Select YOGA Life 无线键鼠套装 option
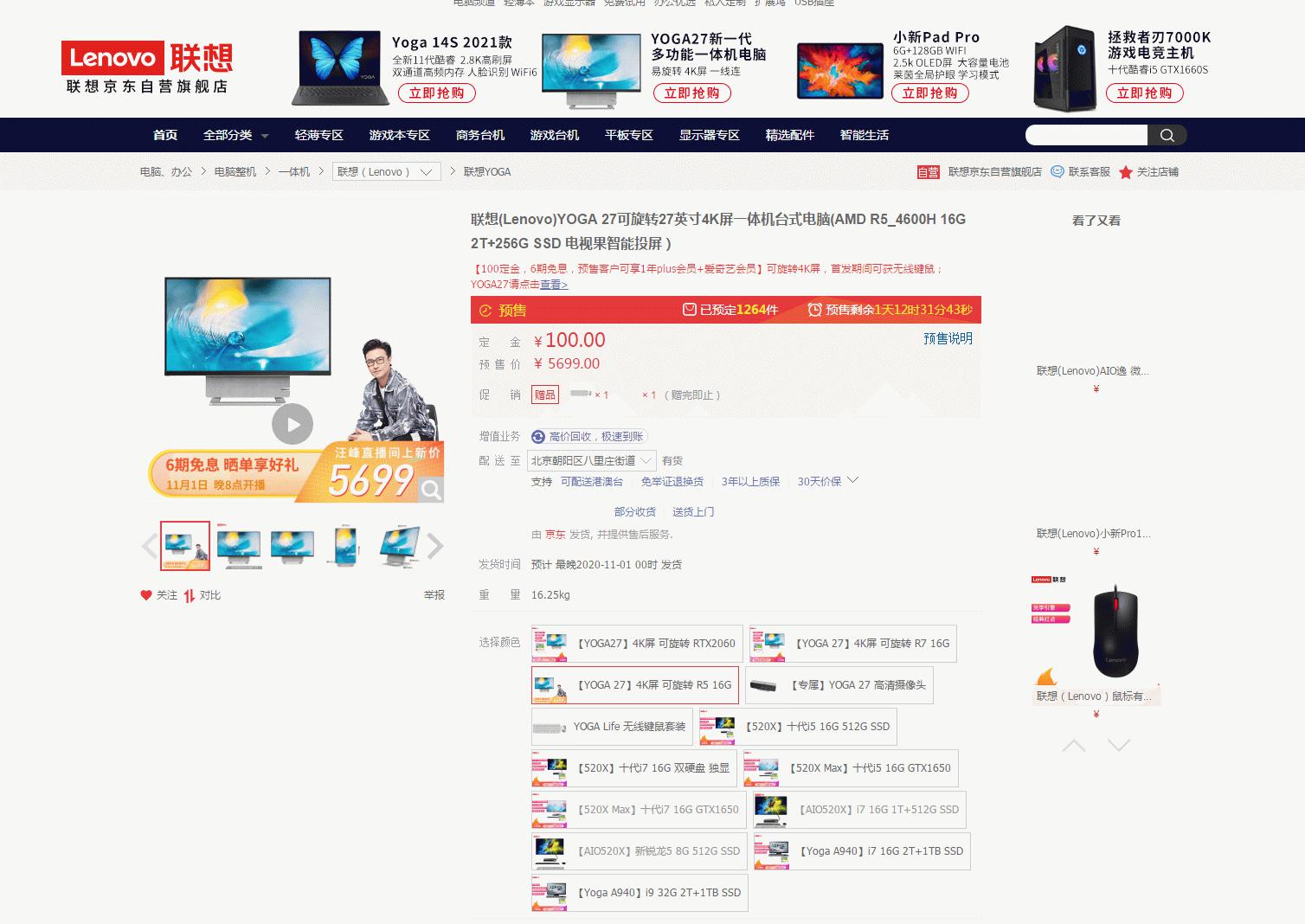The height and width of the screenshot is (924, 1305). 613,727
